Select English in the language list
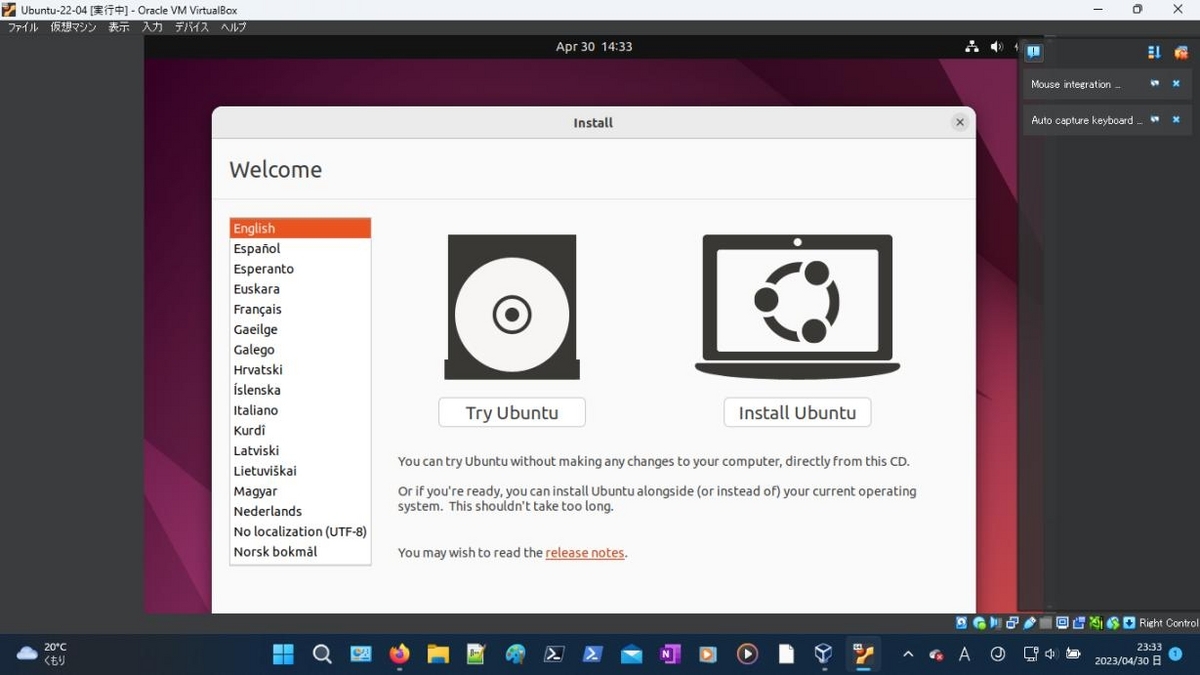This screenshot has height=675, width=1200. click(x=300, y=228)
